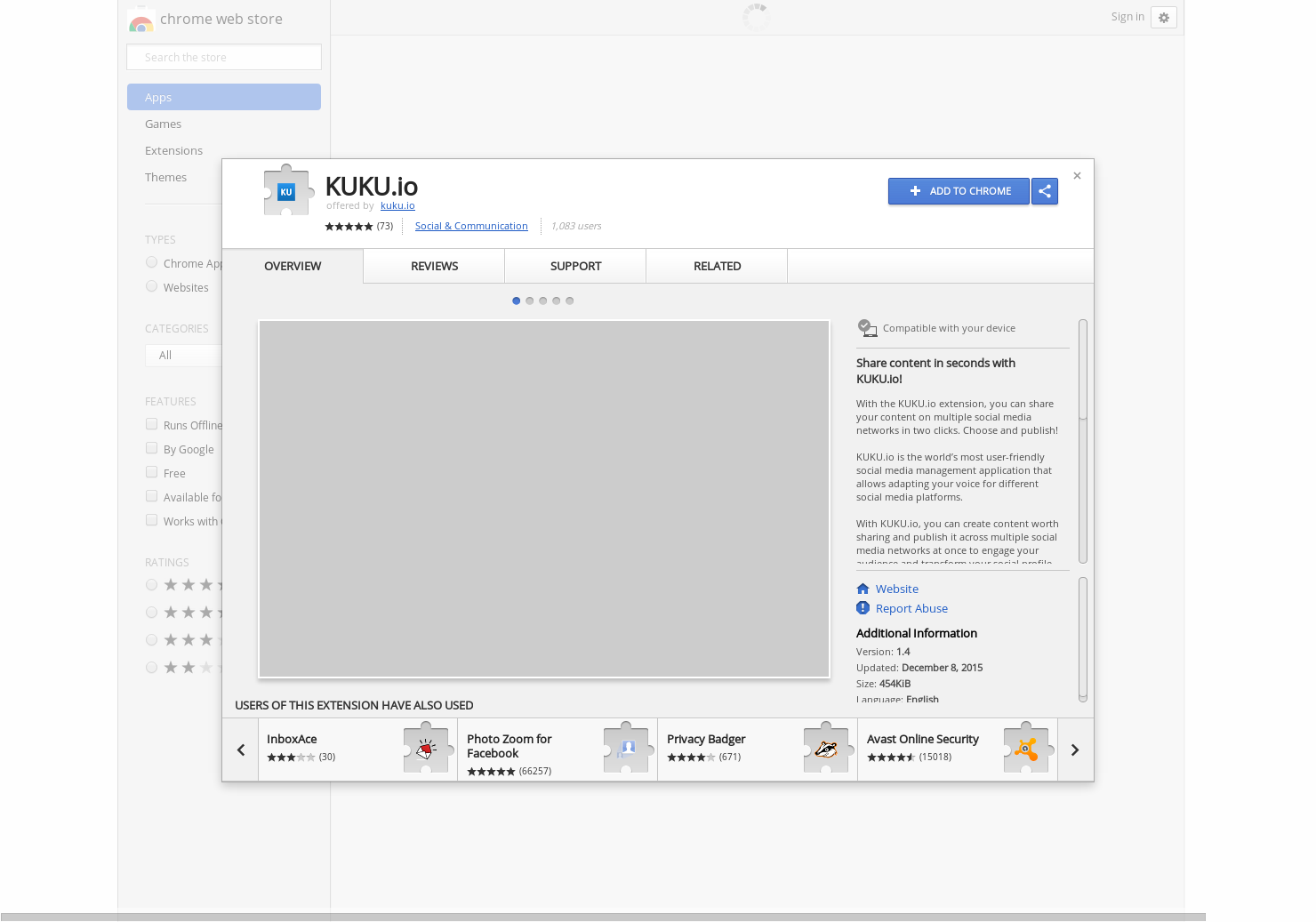This screenshot has height=922, width=1316.
Task: Open the Report Abuse link
Action: click(911, 608)
